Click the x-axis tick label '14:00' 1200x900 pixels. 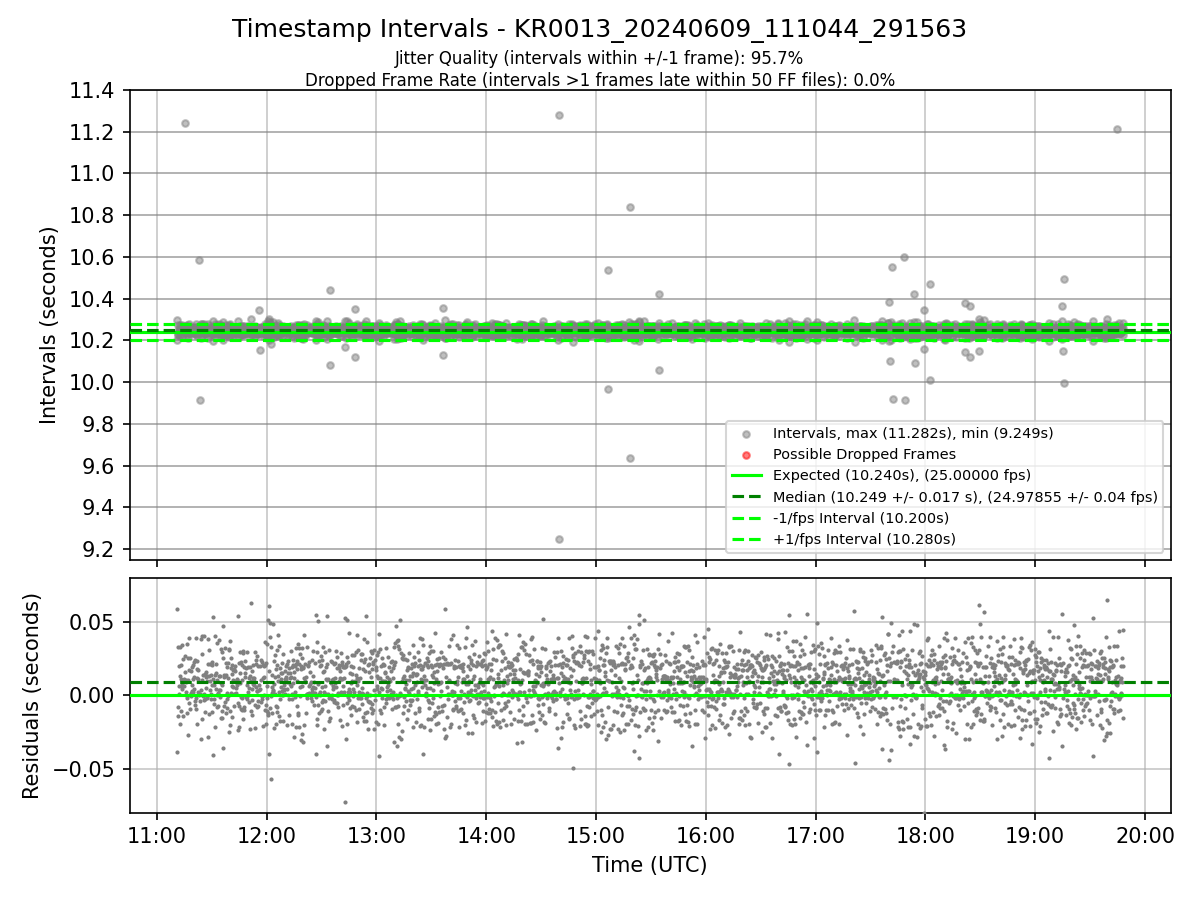coord(486,835)
